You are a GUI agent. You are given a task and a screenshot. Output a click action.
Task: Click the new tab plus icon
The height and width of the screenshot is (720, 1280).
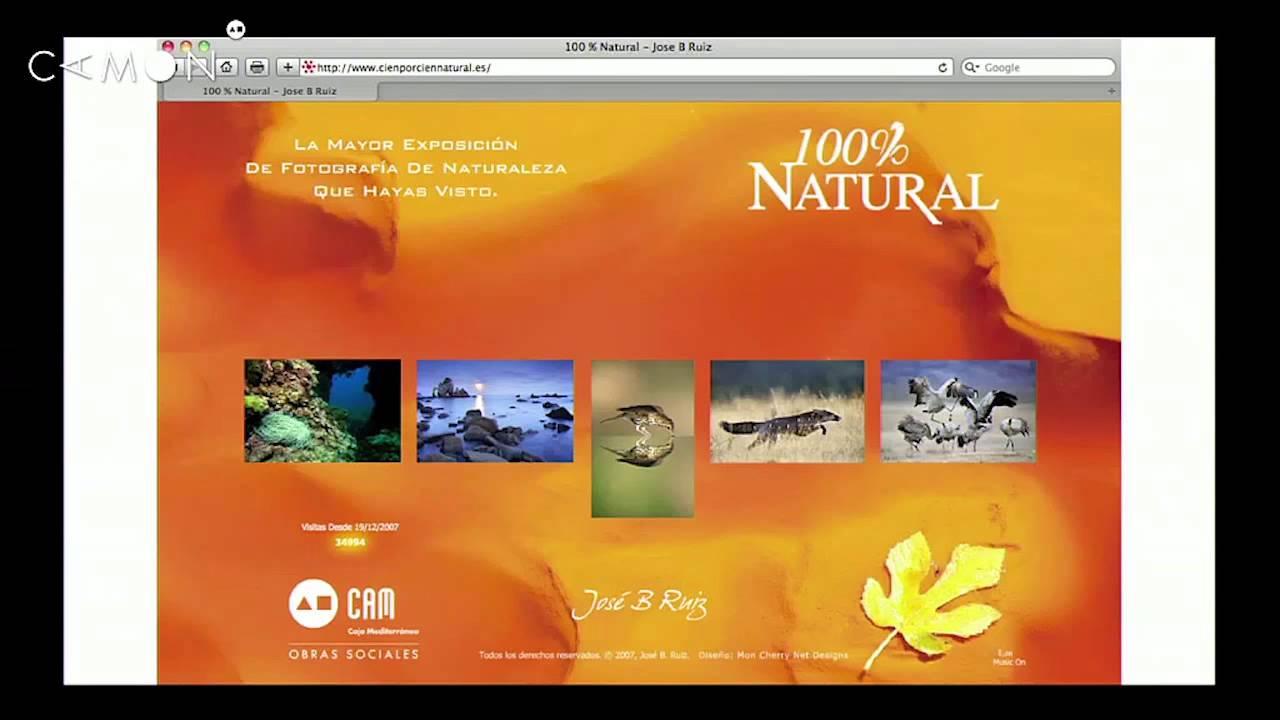tap(1111, 91)
